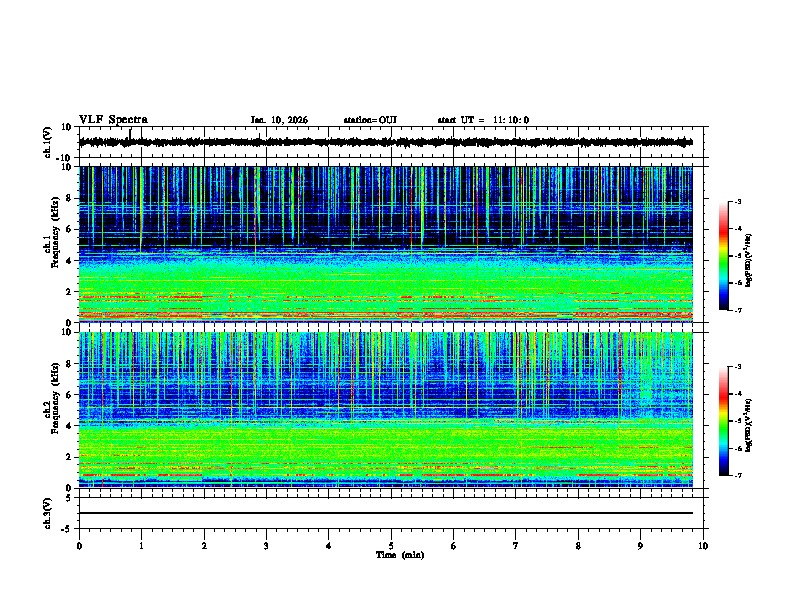Click the ch.2 spectrogram color scale bar

pos(723,421)
